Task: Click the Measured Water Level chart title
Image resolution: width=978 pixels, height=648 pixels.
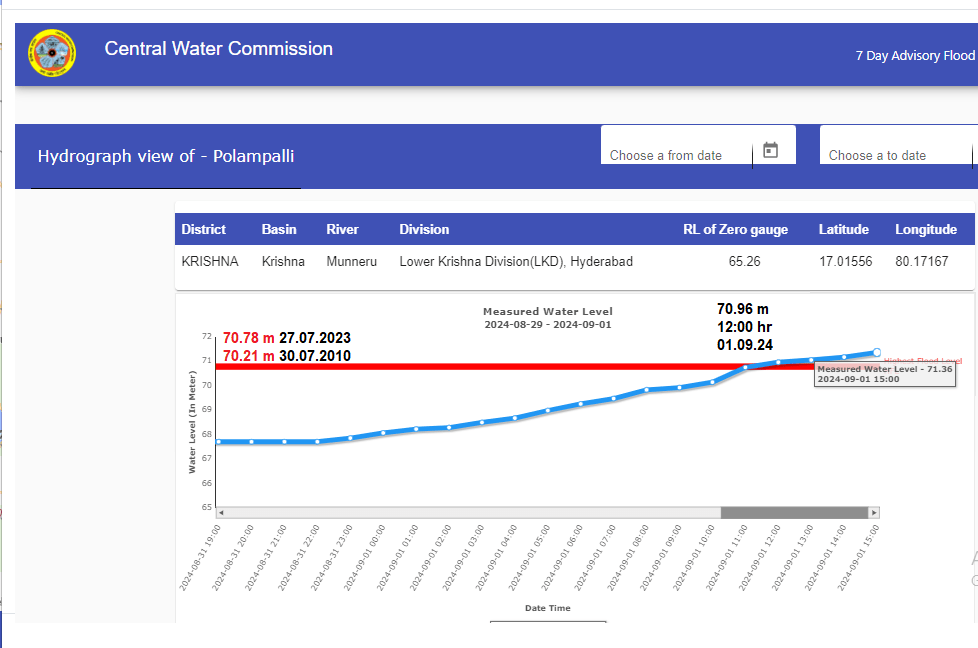Action: (547, 312)
